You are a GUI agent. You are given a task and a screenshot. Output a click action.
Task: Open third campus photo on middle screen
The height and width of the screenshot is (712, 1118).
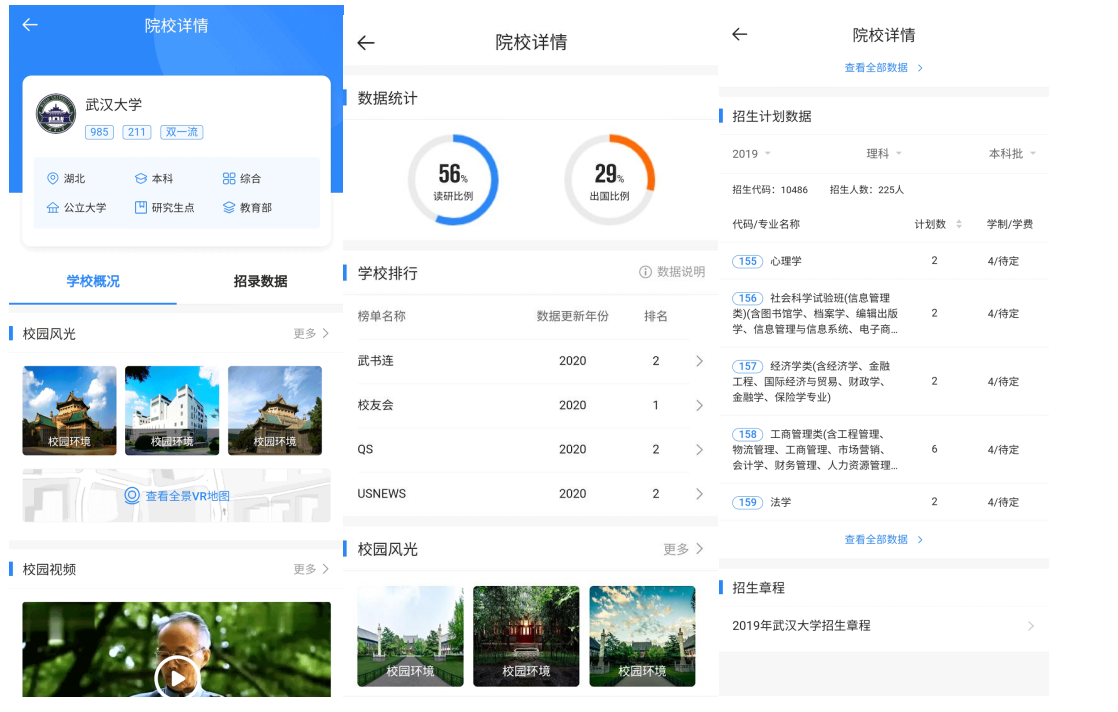coord(642,636)
